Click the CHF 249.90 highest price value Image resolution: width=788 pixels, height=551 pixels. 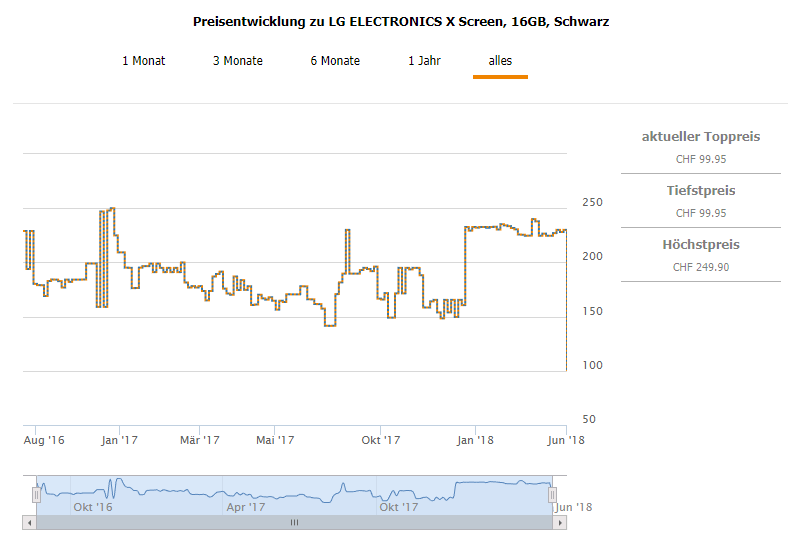(x=701, y=267)
